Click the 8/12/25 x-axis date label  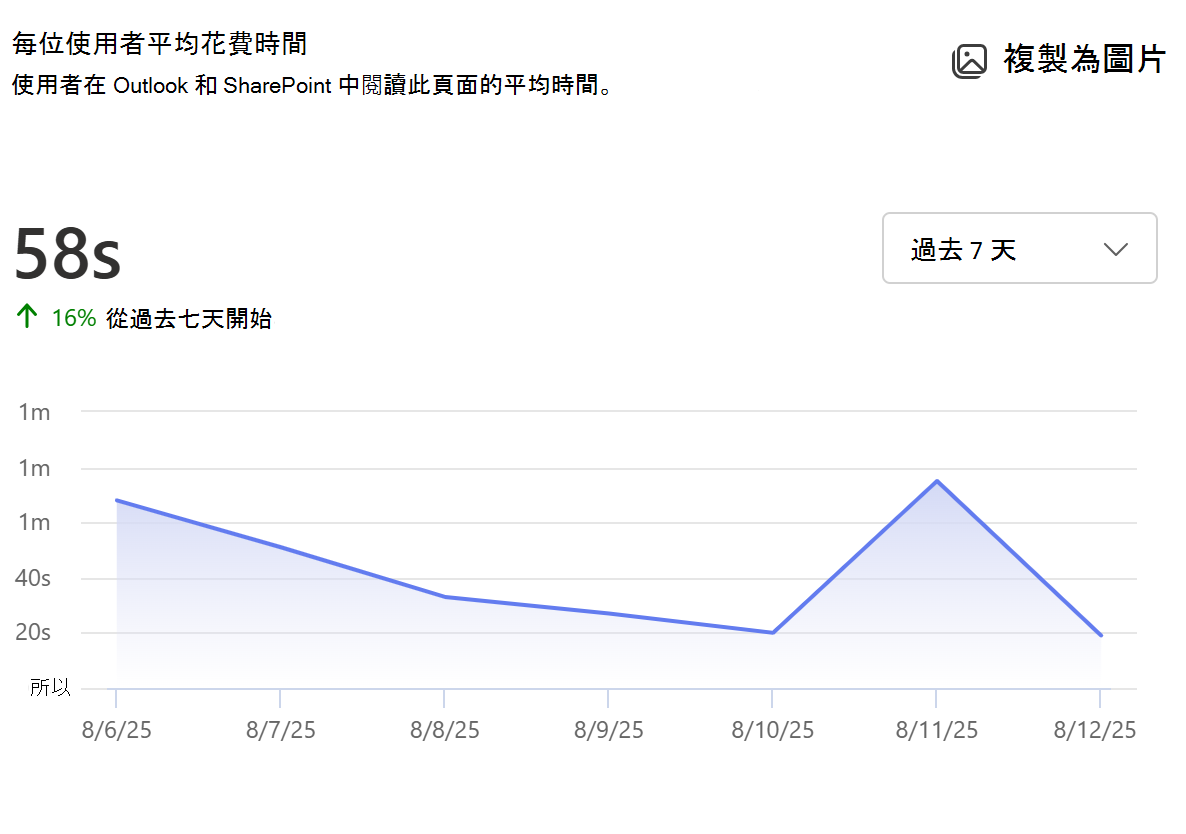click(x=1094, y=730)
